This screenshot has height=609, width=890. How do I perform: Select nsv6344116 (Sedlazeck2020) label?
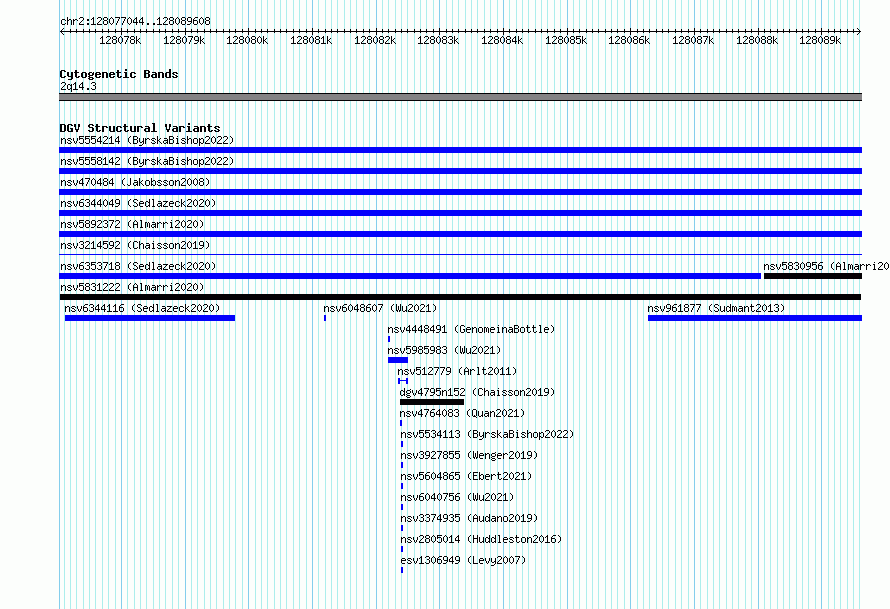pos(142,308)
